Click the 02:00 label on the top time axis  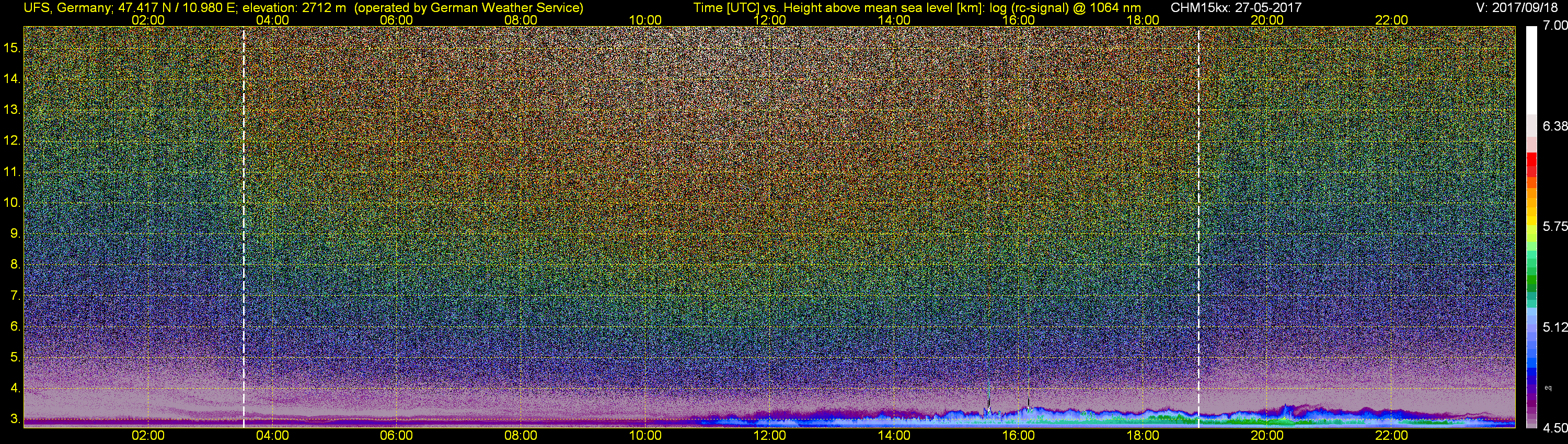tap(148, 20)
